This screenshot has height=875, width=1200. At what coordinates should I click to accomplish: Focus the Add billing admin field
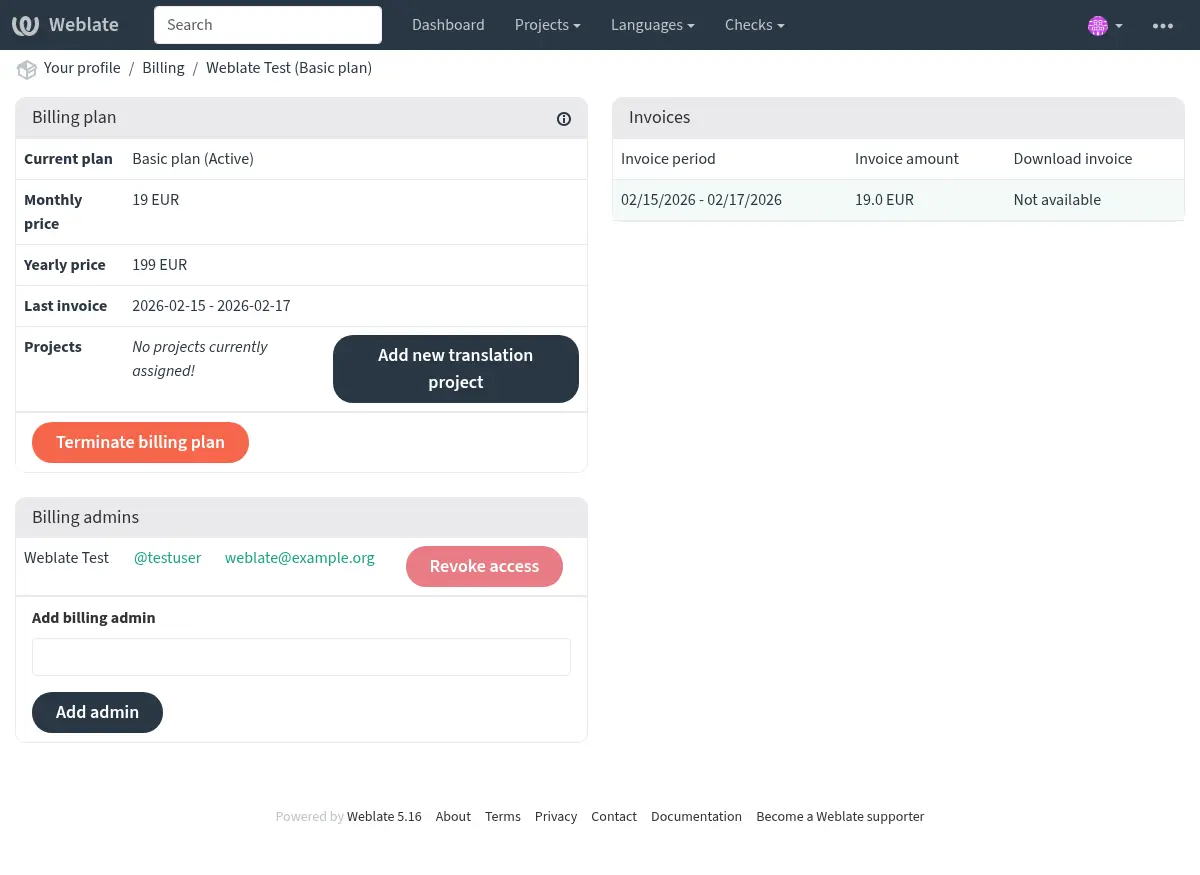click(x=301, y=657)
